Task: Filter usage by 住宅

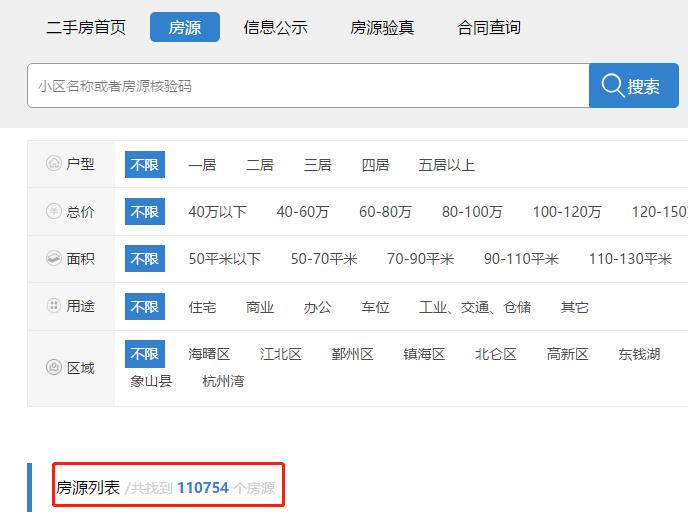Action: coord(202,307)
